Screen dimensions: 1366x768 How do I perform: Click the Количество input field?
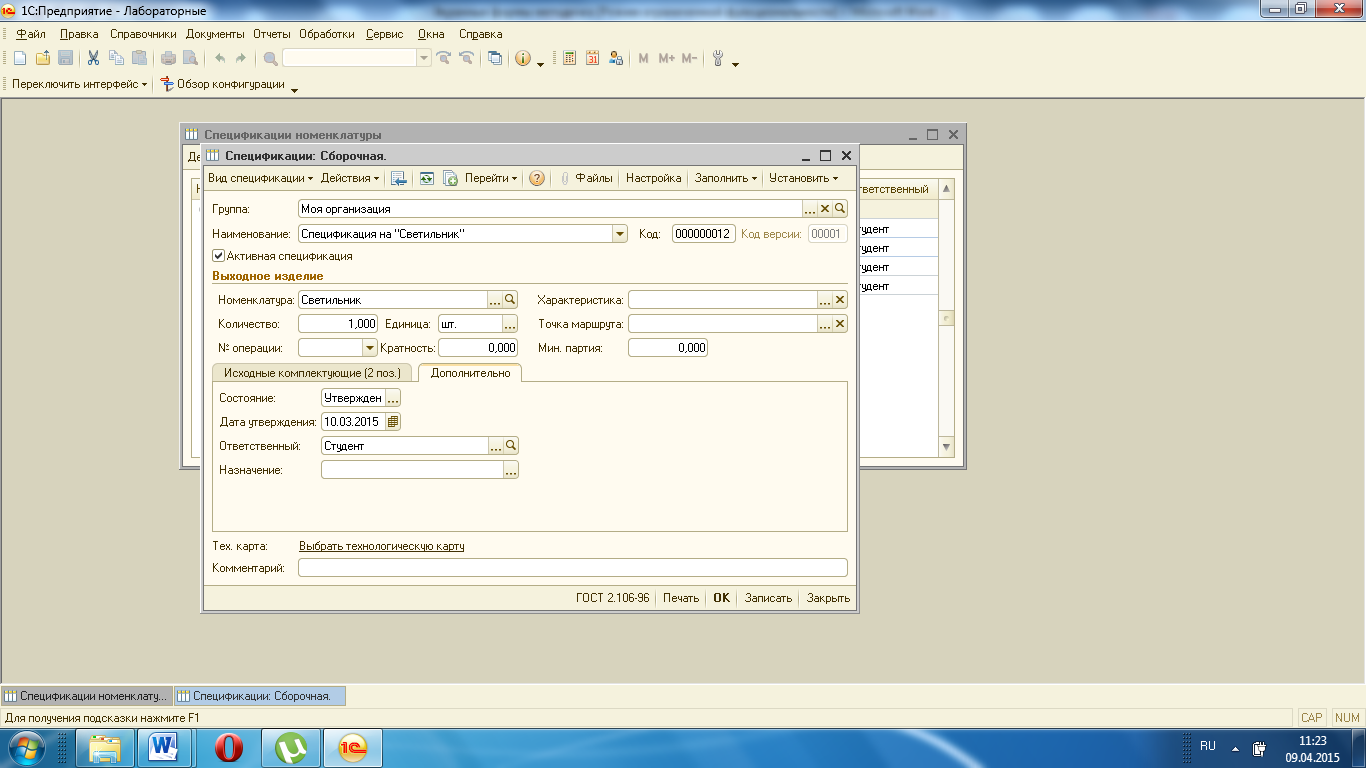(x=338, y=323)
